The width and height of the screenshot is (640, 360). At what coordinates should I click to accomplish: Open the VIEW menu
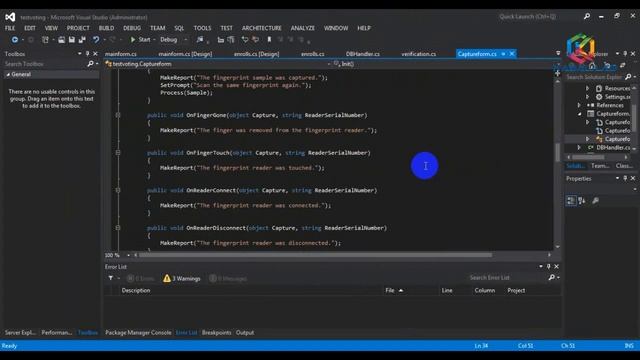(51, 28)
